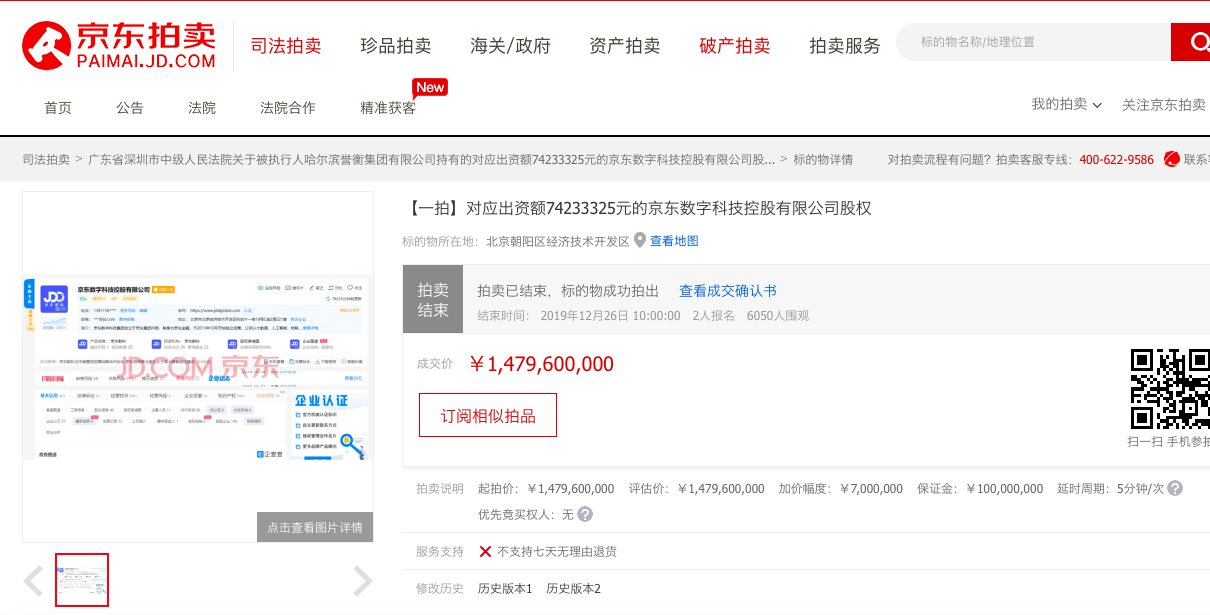The height and width of the screenshot is (615, 1210).
Task: Open the 破产拍卖 tab
Action: (735, 45)
